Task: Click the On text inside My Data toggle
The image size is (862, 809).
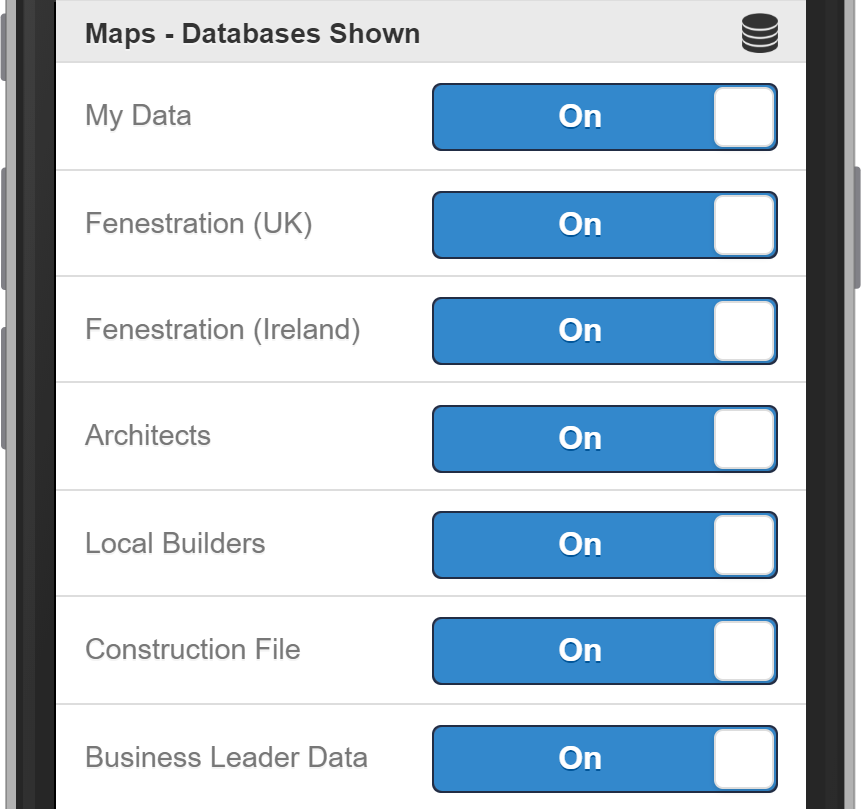Action: 578,117
